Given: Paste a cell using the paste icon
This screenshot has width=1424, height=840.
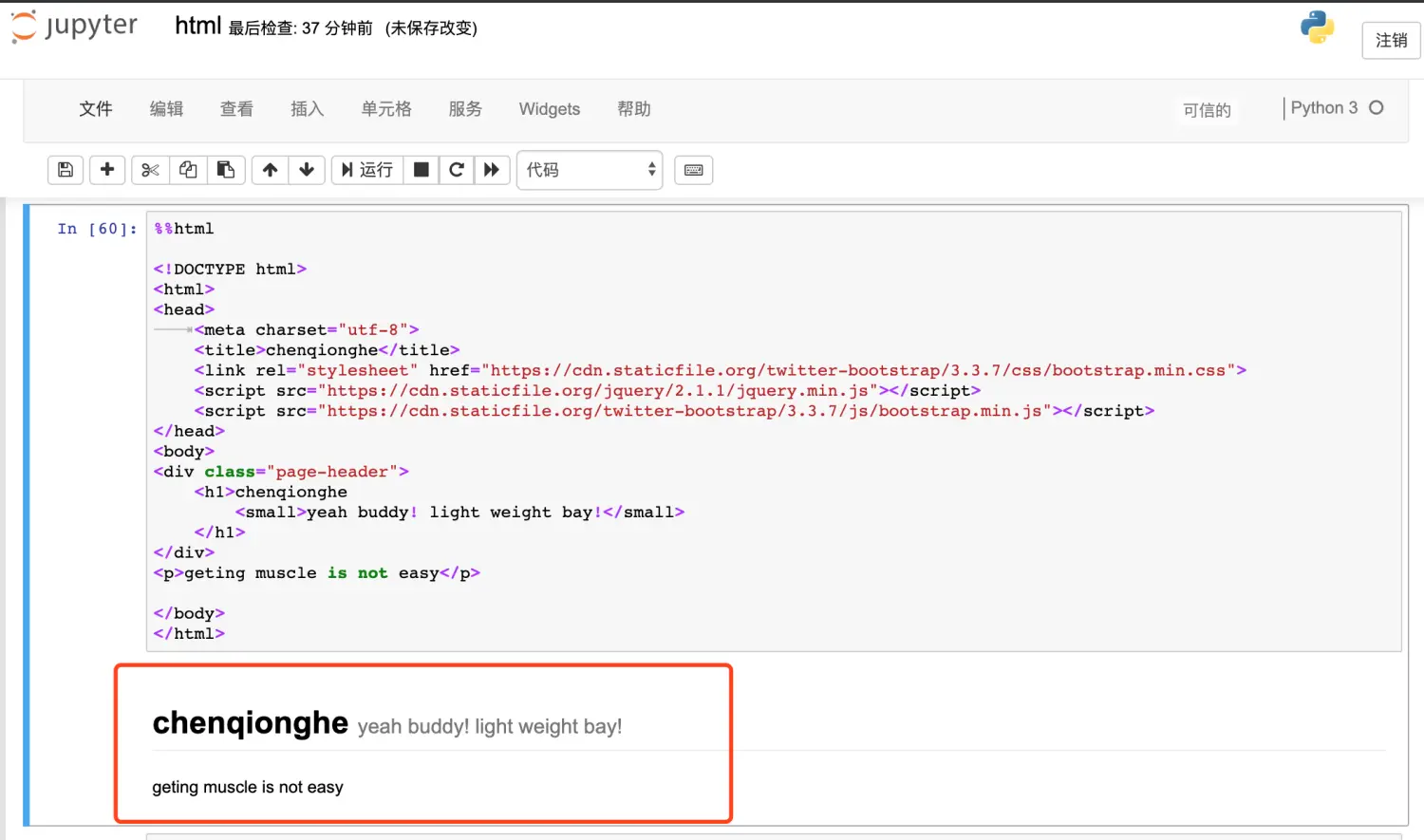Looking at the screenshot, I should pos(226,169).
